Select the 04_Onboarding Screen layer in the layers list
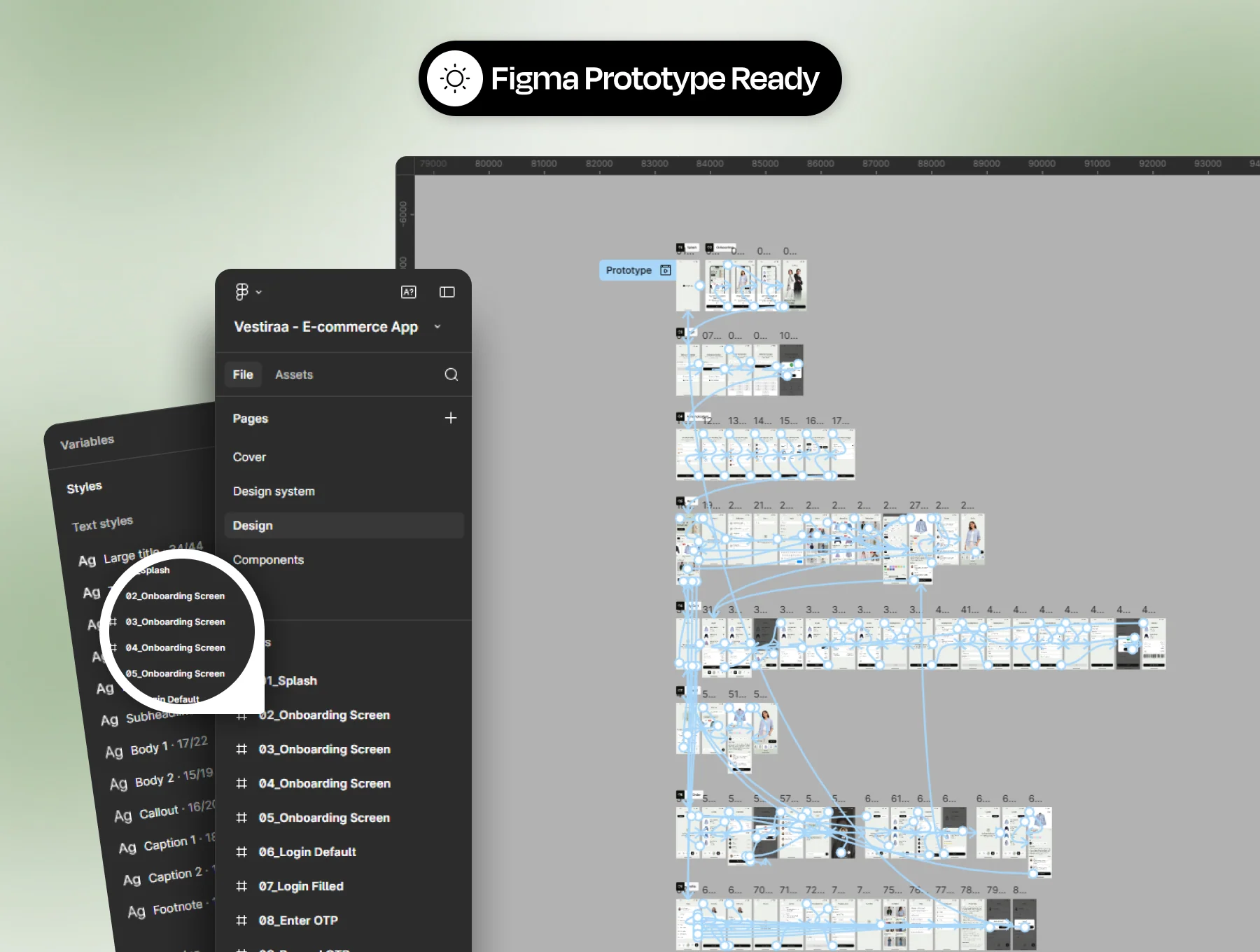 pyautogui.click(x=325, y=783)
